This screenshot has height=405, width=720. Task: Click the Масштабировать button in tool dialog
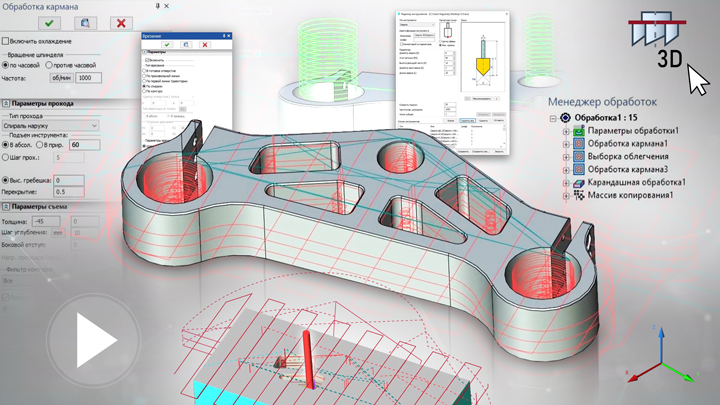click(481, 99)
